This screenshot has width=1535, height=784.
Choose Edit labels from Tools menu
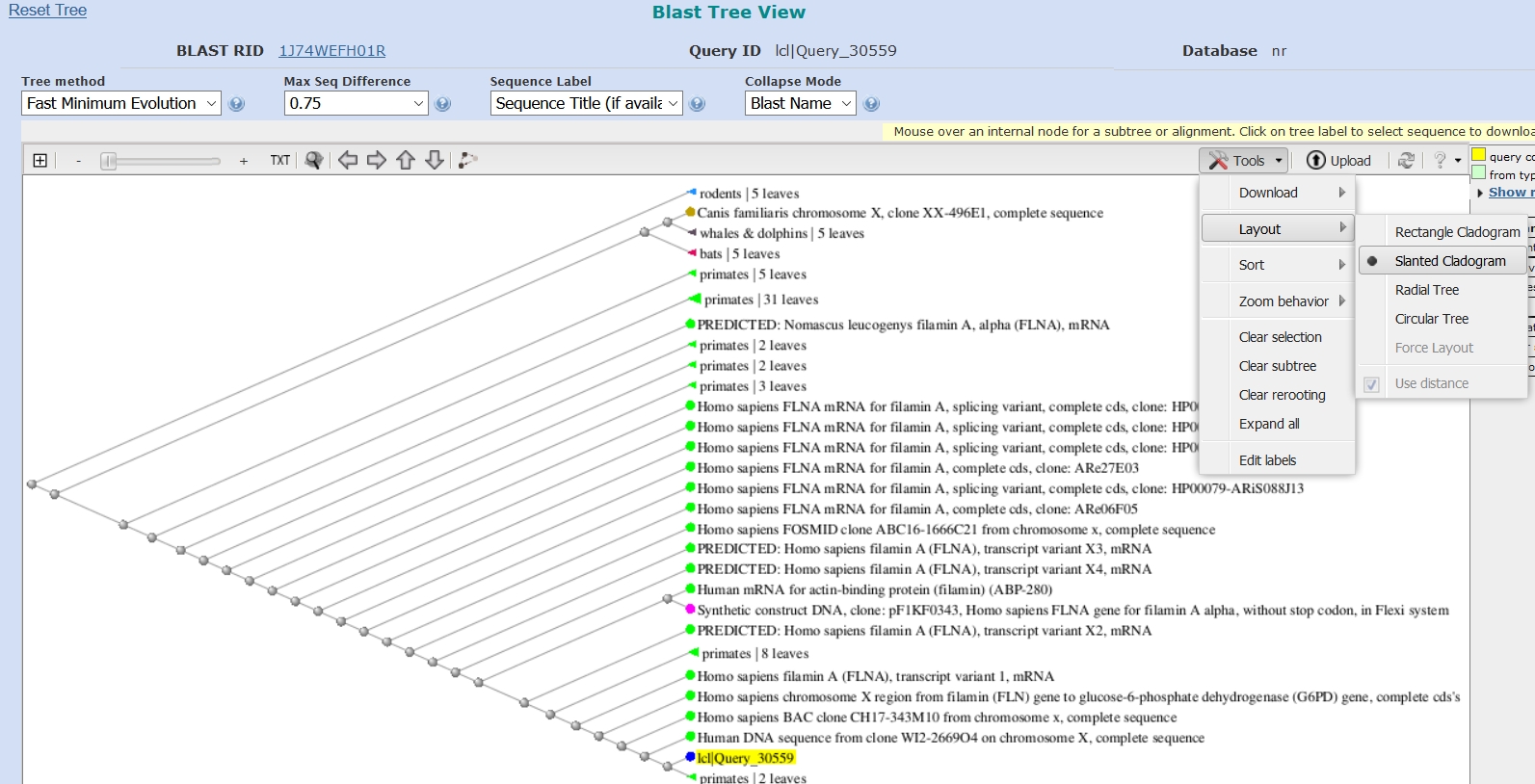1278,460
